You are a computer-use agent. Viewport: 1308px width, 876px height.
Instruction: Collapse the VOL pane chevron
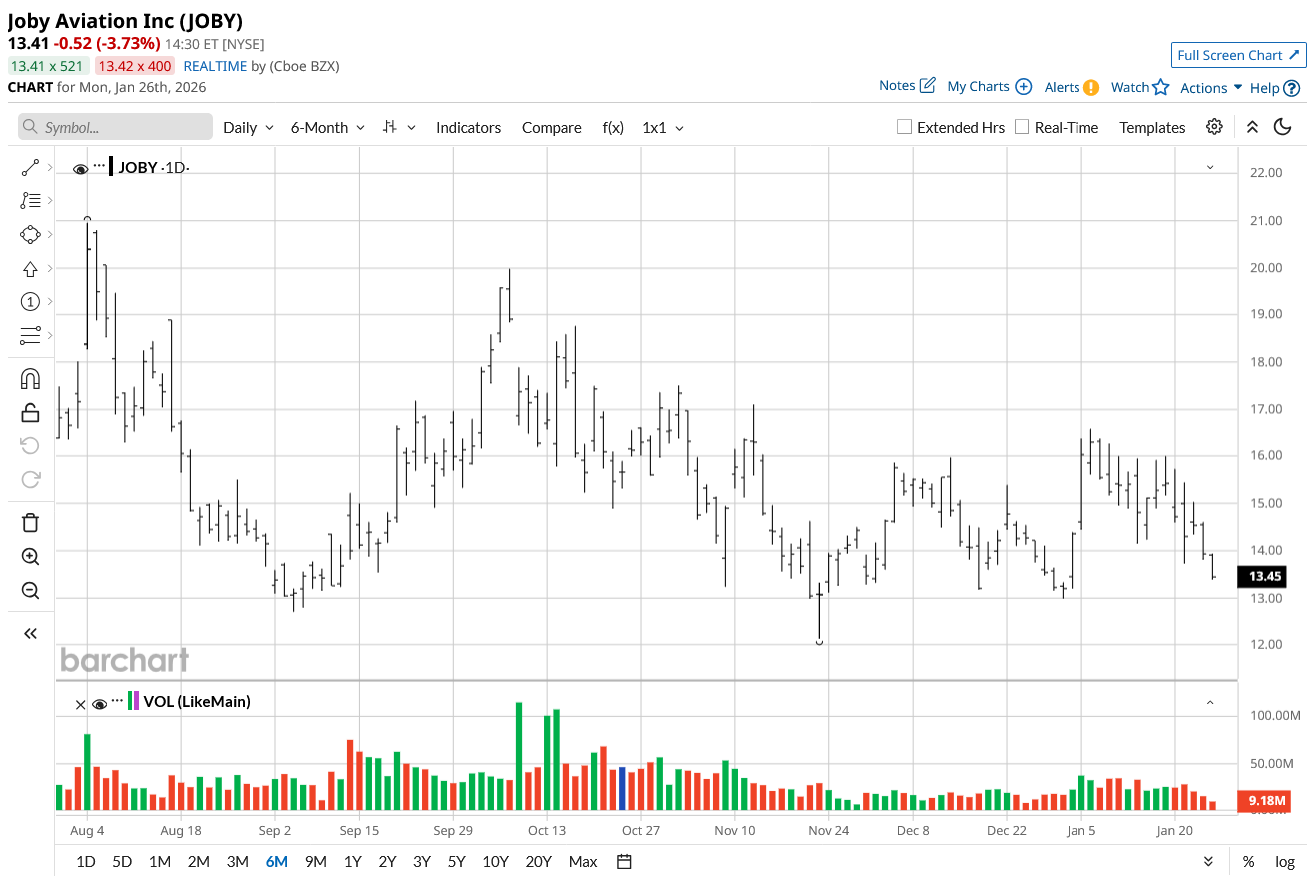point(1210,702)
